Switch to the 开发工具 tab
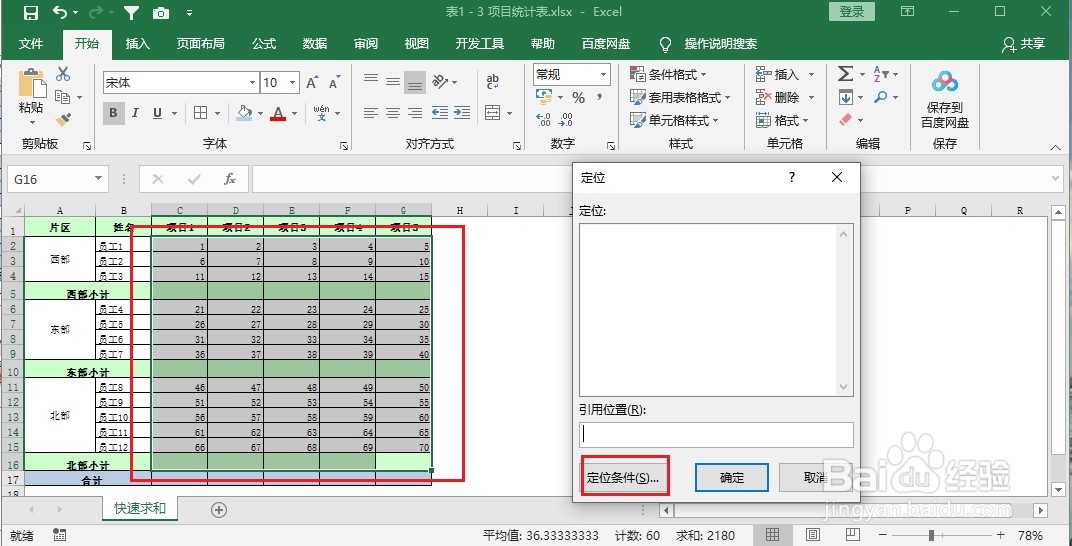 point(480,44)
